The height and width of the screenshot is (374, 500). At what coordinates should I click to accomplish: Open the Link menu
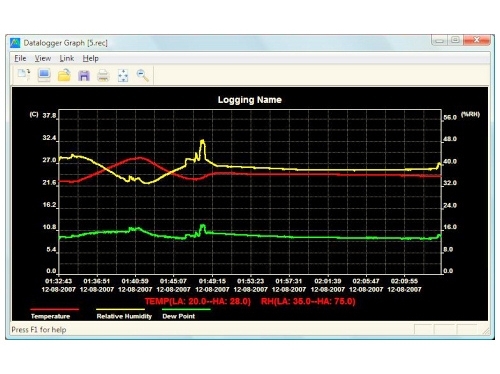[67, 58]
